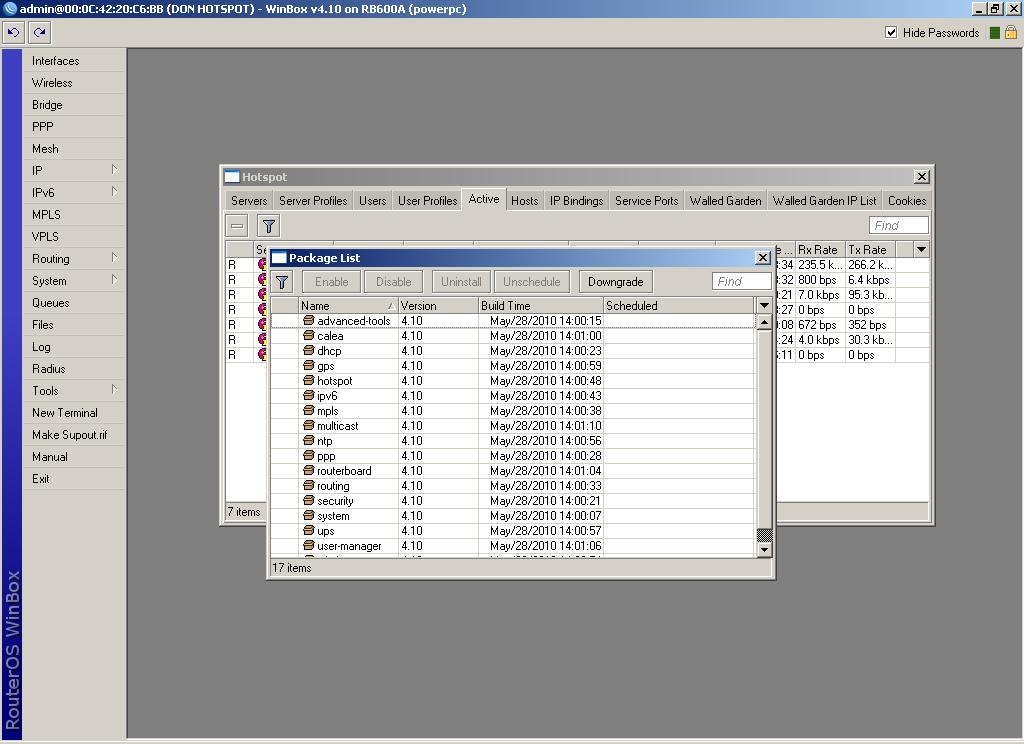
Task: Select the system package icon
Action: tap(309, 515)
